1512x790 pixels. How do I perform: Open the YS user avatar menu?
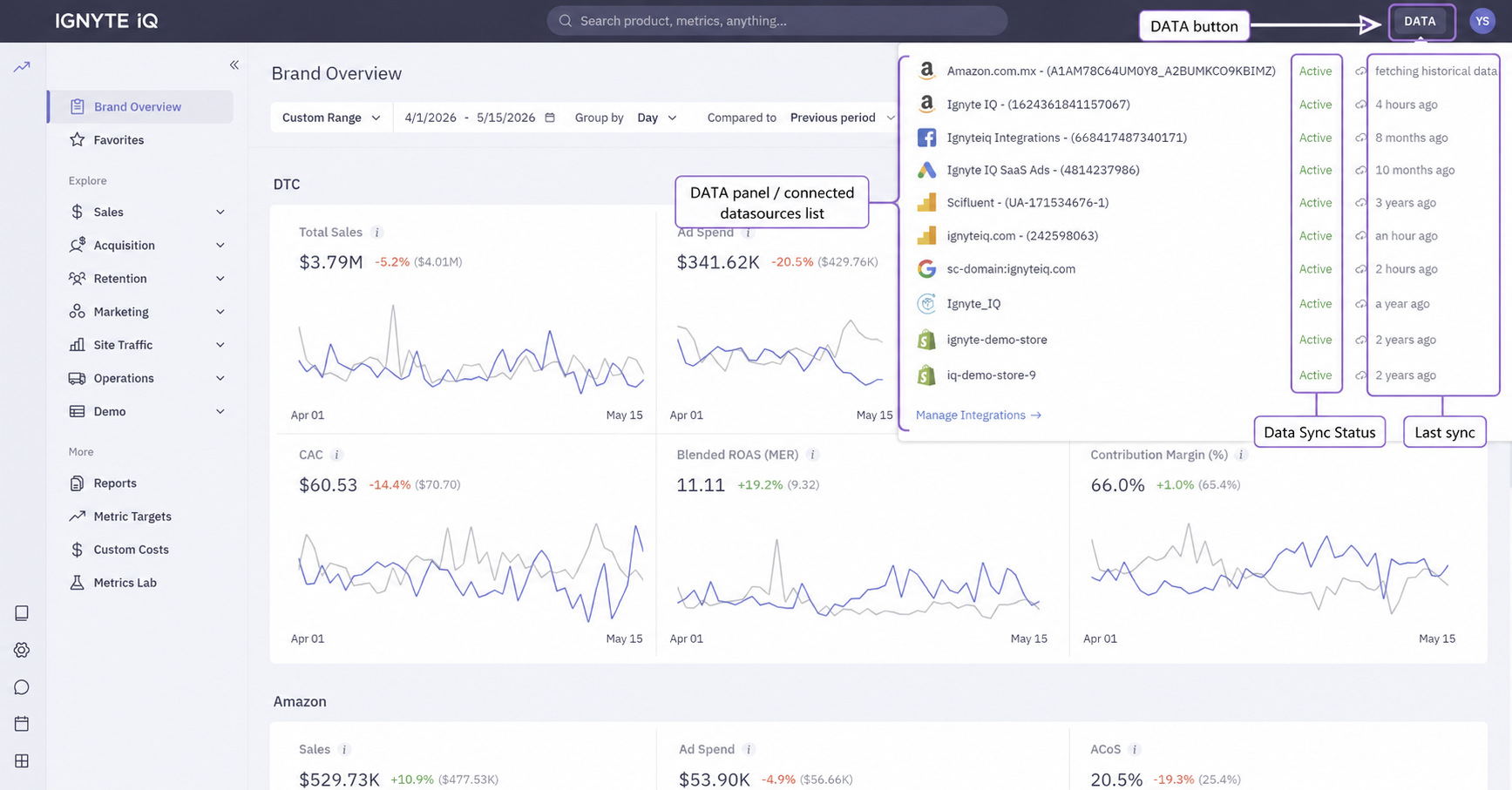1482,21
